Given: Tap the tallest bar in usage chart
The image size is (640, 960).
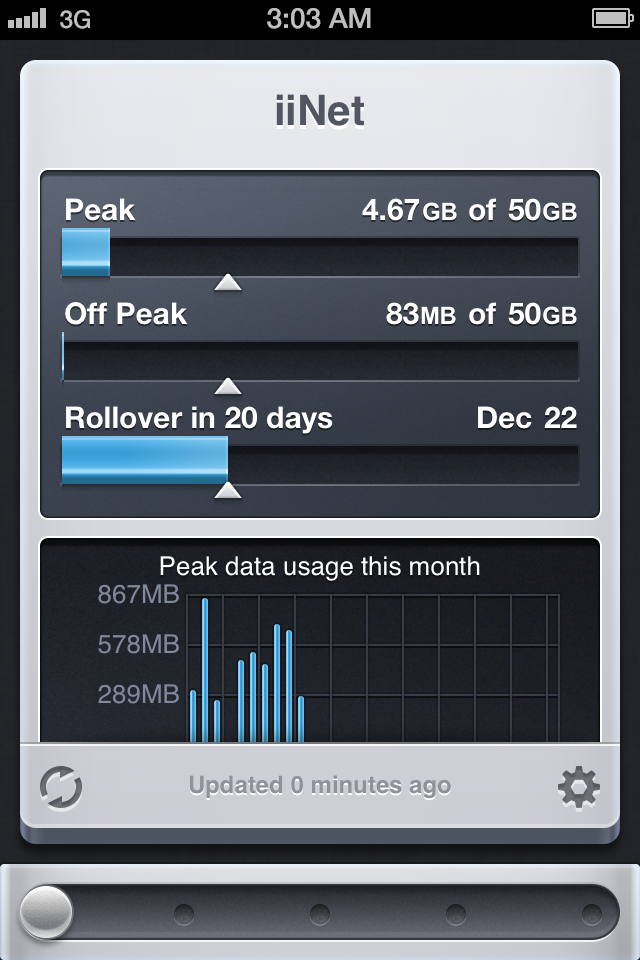Looking at the screenshot, I should (205, 670).
